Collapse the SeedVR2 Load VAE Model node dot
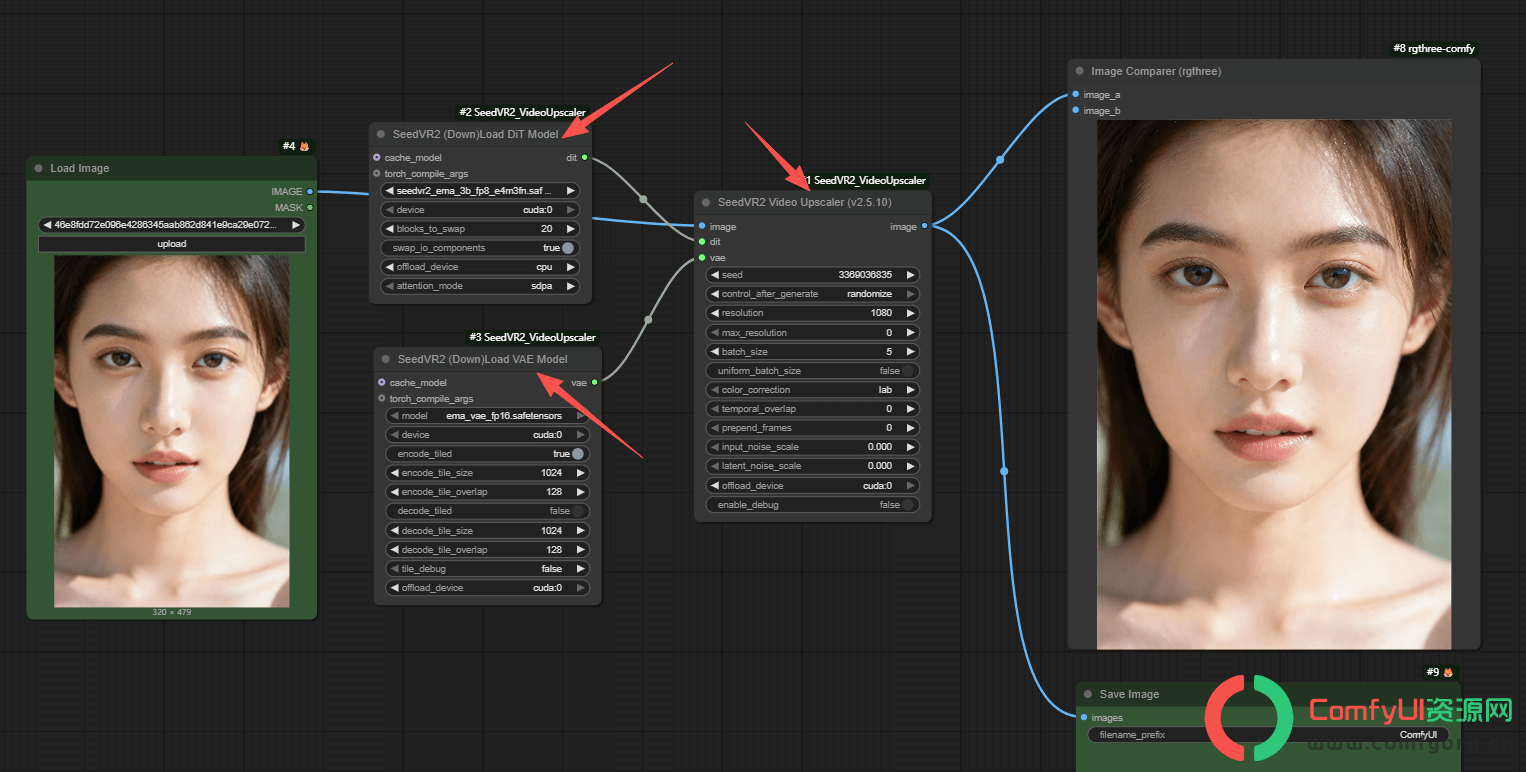Screen dimensions: 1526x772 point(386,359)
